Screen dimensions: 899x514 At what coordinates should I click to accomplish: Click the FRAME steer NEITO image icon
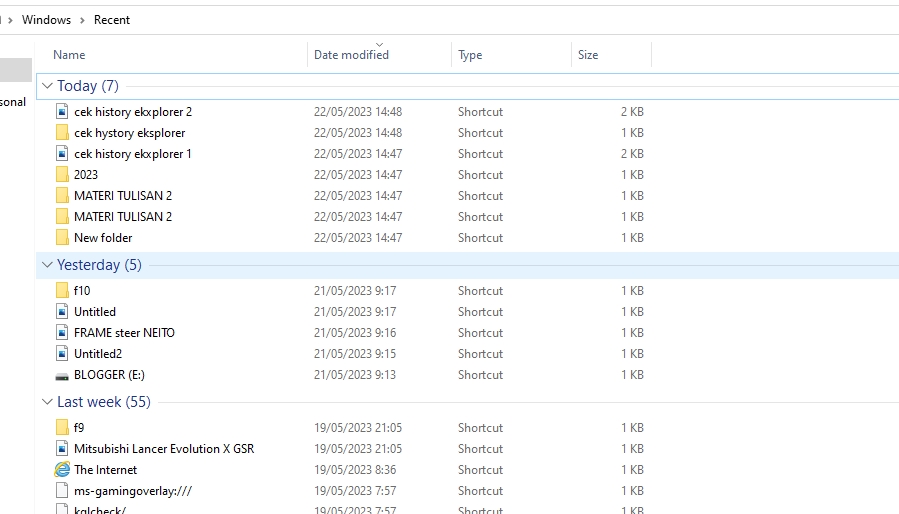pyautogui.click(x=62, y=333)
